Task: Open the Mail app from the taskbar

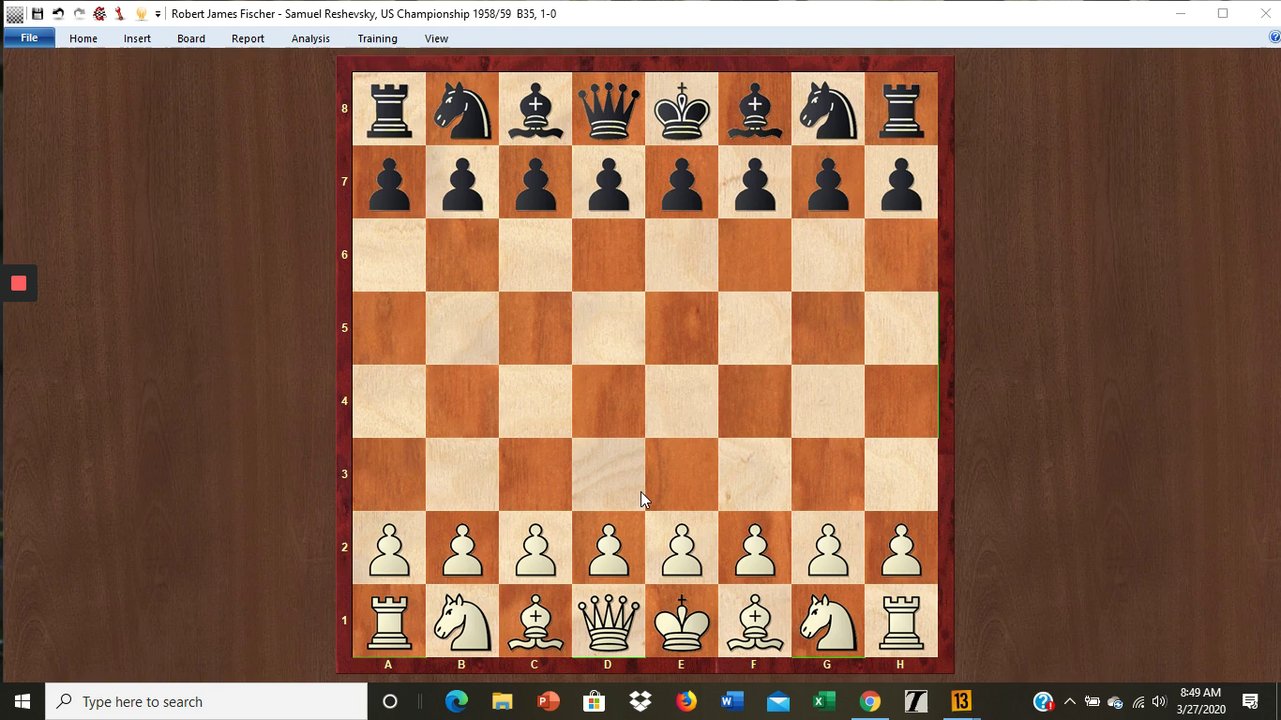Action: tap(778, 701)
